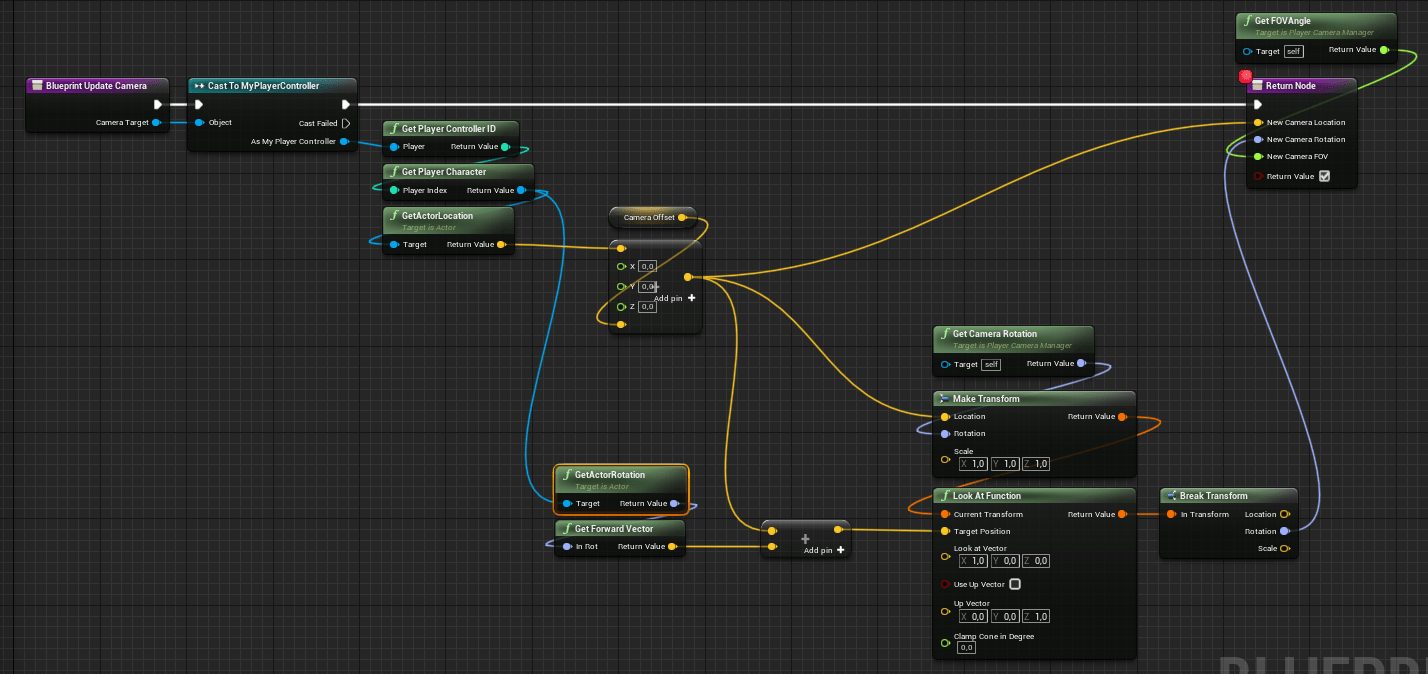Click the Look At Function Target Position pin
Viewport: 1428px width, 674px height.
pyautogui.click(x=945, y=532)
